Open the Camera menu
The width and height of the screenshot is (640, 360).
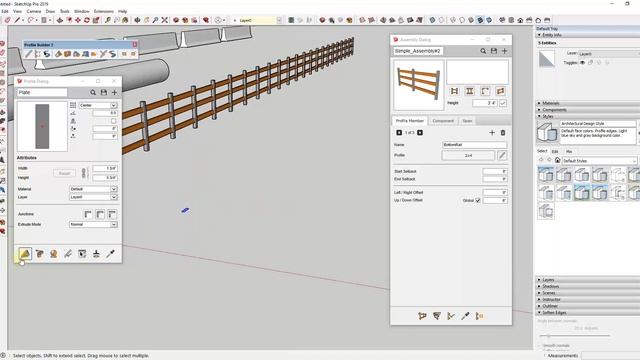click(34, 11)
